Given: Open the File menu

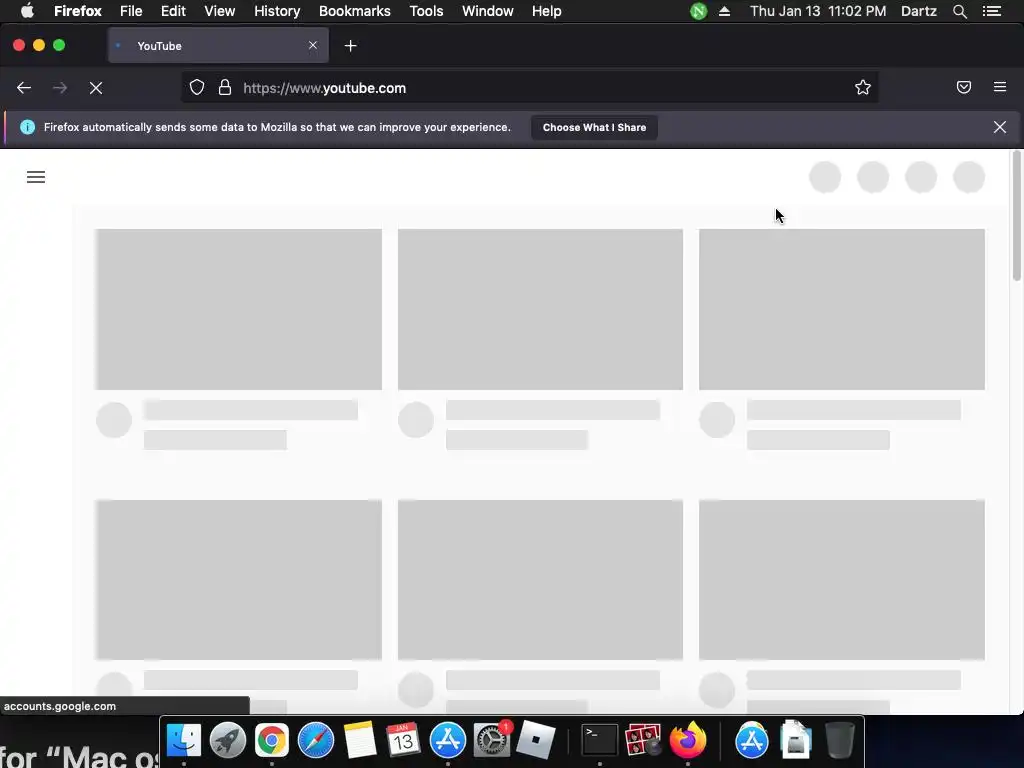Looking at the screenshot, I should click(131, 11).
